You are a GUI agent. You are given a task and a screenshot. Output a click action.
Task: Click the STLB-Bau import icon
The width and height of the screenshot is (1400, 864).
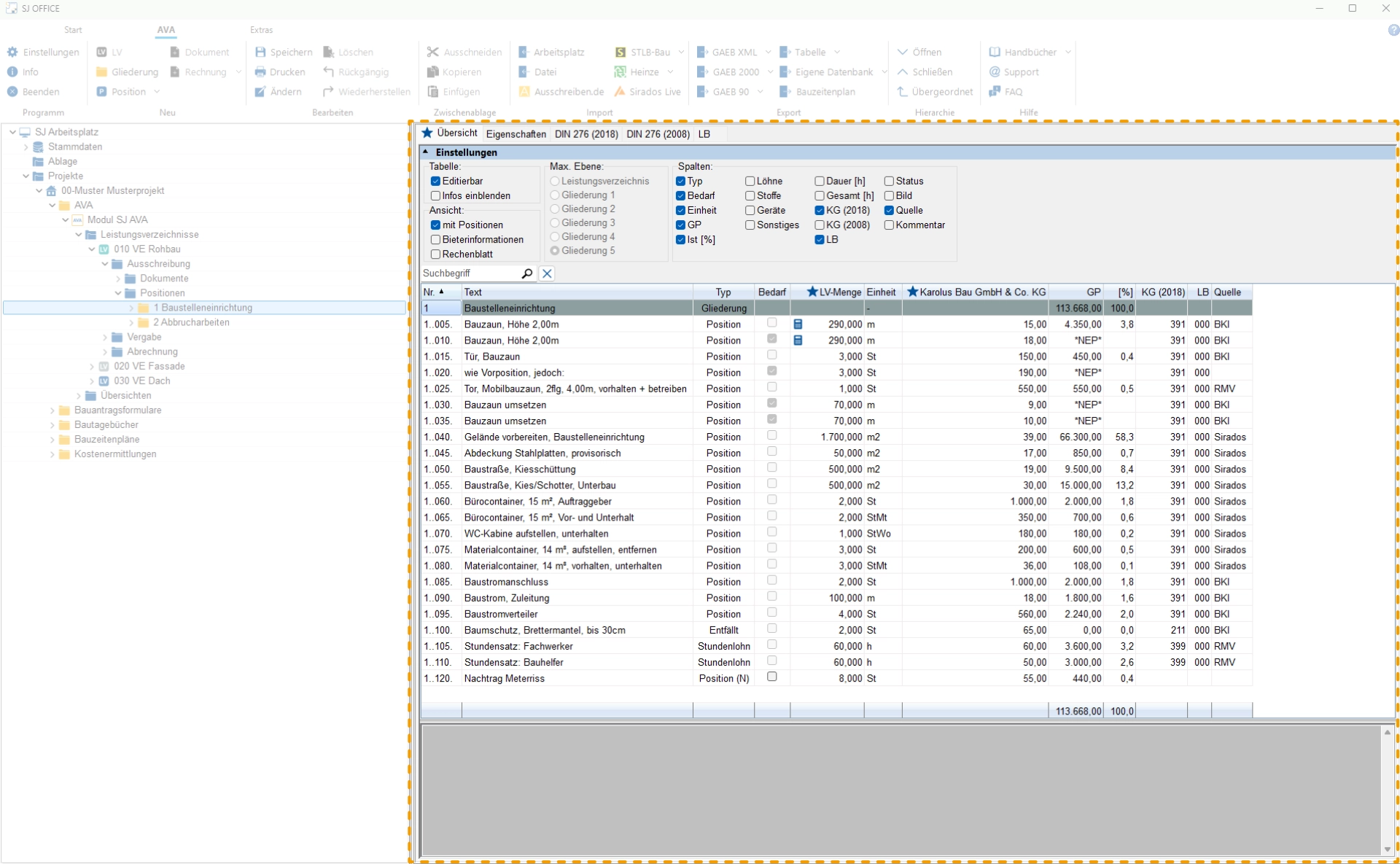621,52
